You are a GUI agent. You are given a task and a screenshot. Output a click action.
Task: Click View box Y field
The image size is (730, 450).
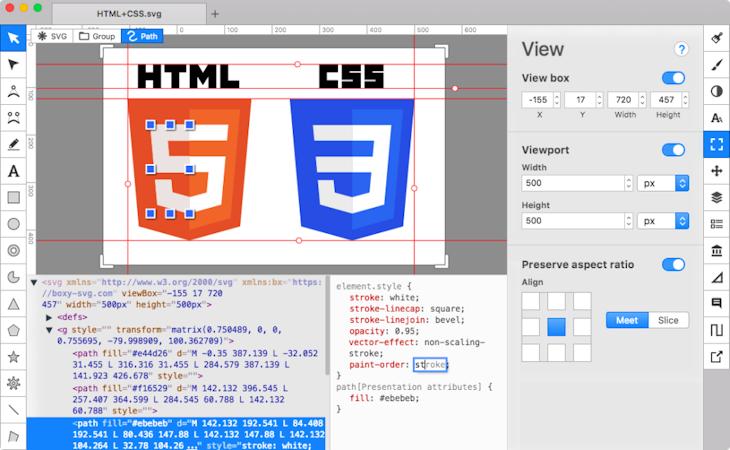581,100
